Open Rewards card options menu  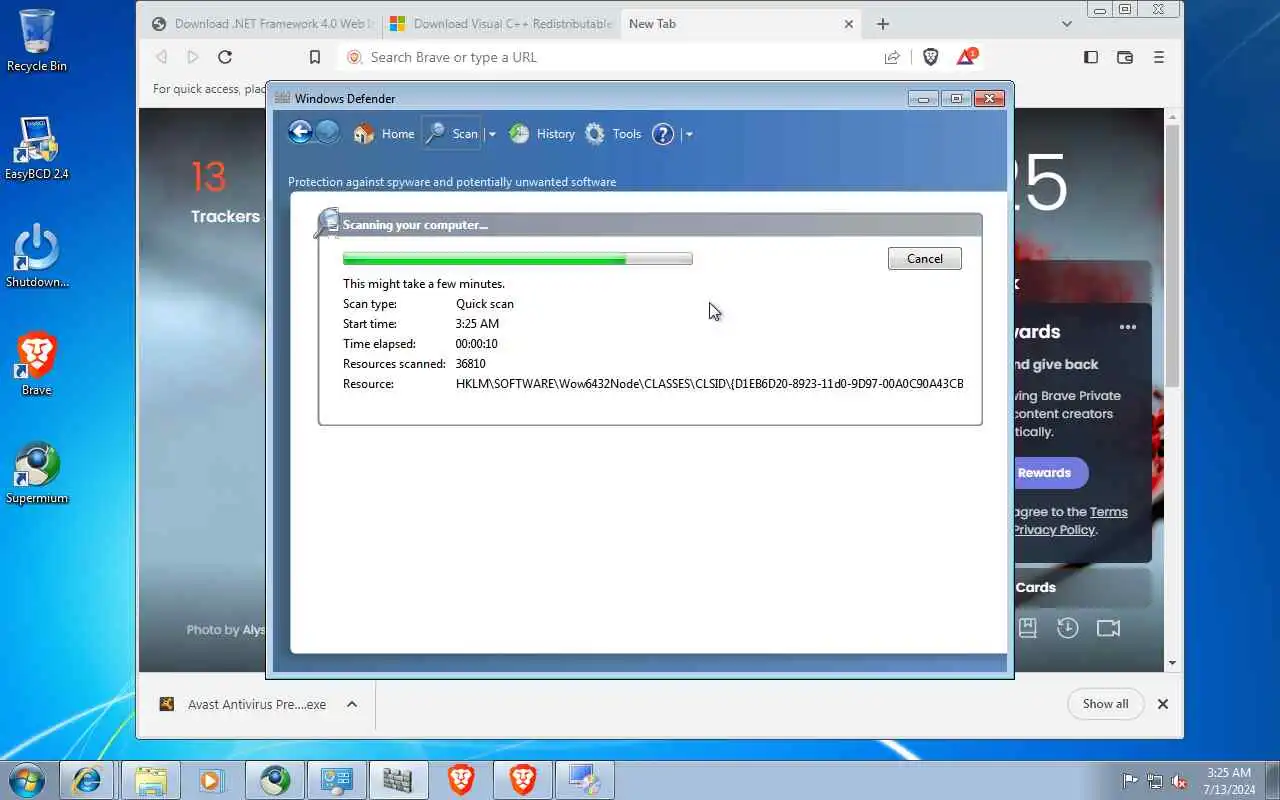tap(1128, 327)
